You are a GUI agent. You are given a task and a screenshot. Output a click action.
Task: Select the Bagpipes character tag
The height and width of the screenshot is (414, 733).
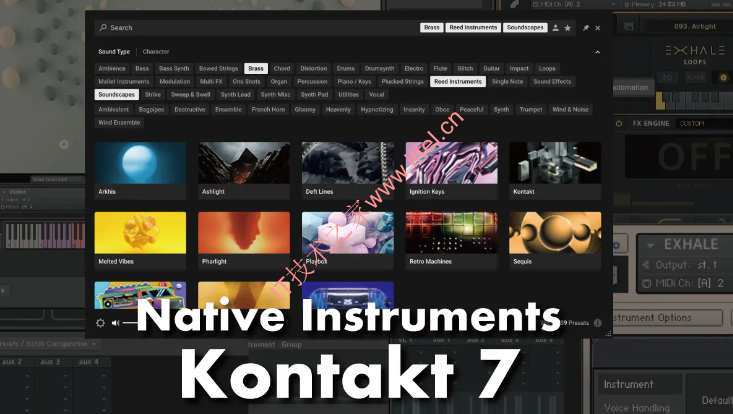click(151, 109)
